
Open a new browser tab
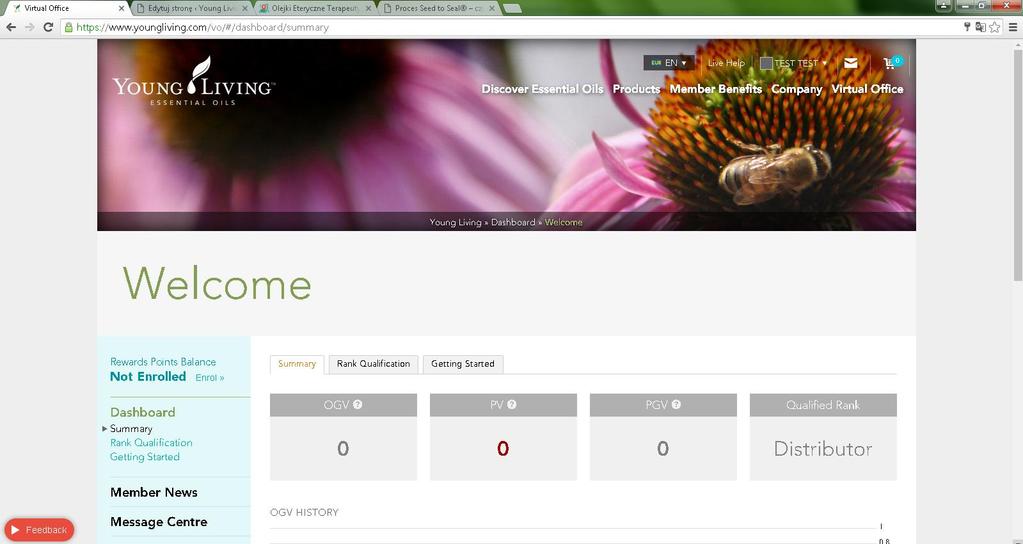[x=513, y=8]
